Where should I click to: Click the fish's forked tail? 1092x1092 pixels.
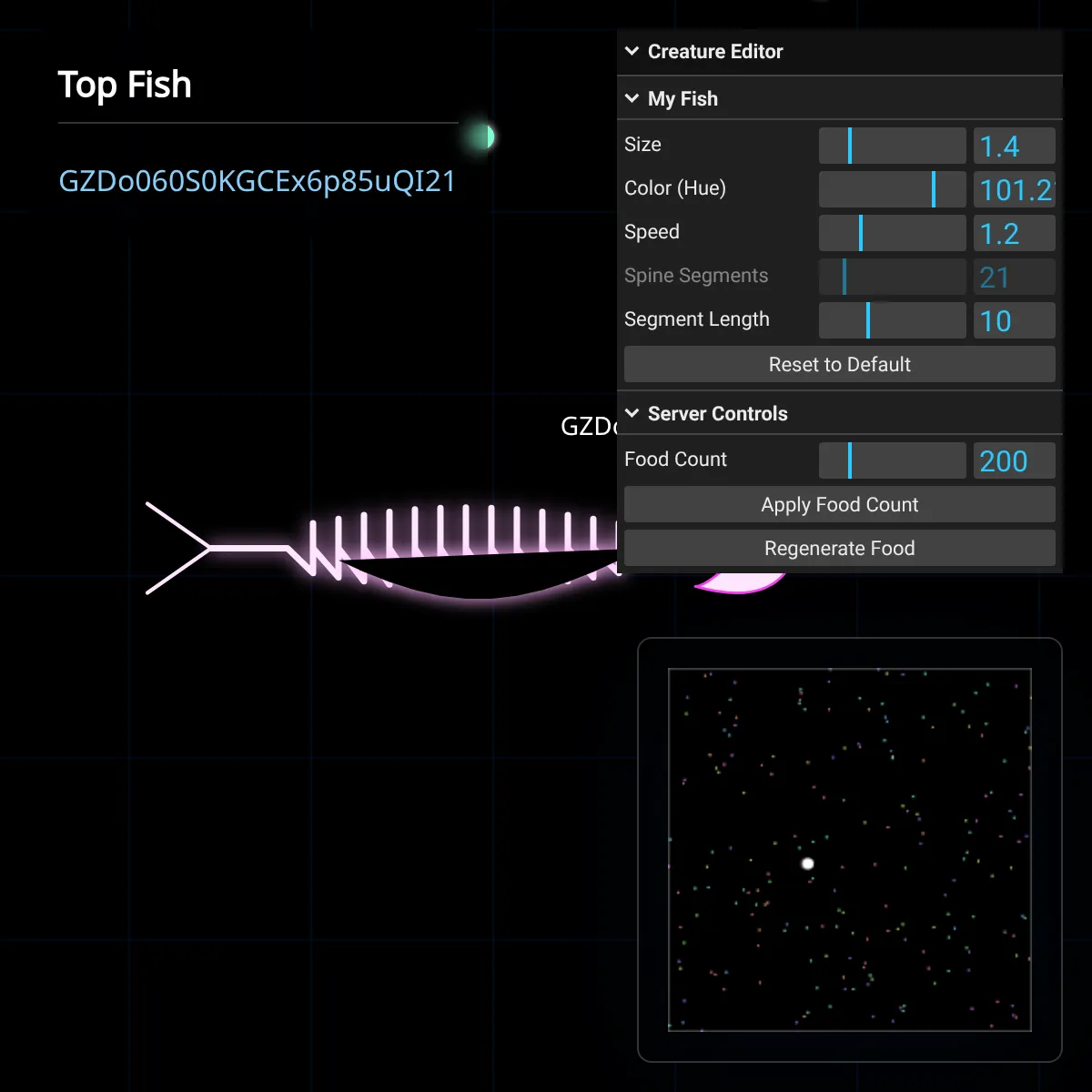pyautogui.click(x=178, y=548)
